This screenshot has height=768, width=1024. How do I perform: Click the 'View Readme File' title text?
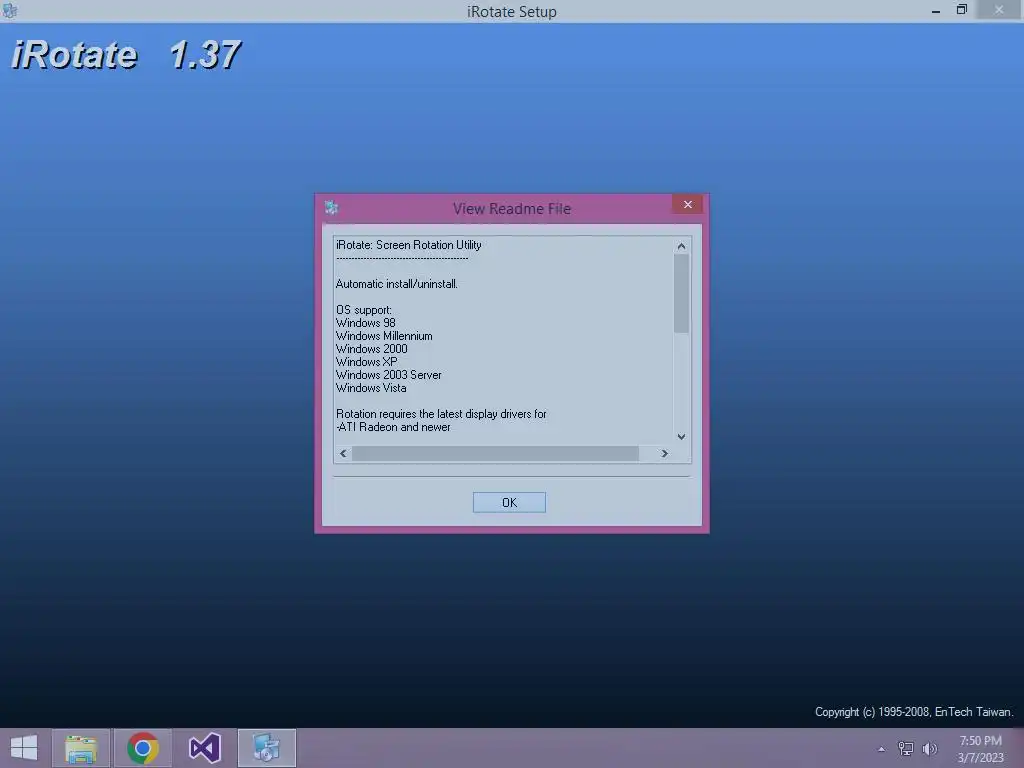click(x=512, y=208)
